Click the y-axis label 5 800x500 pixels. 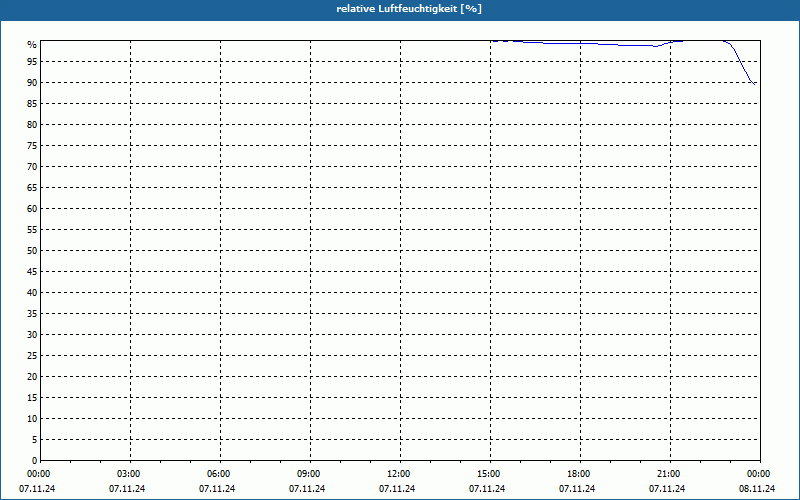[34, 440]
